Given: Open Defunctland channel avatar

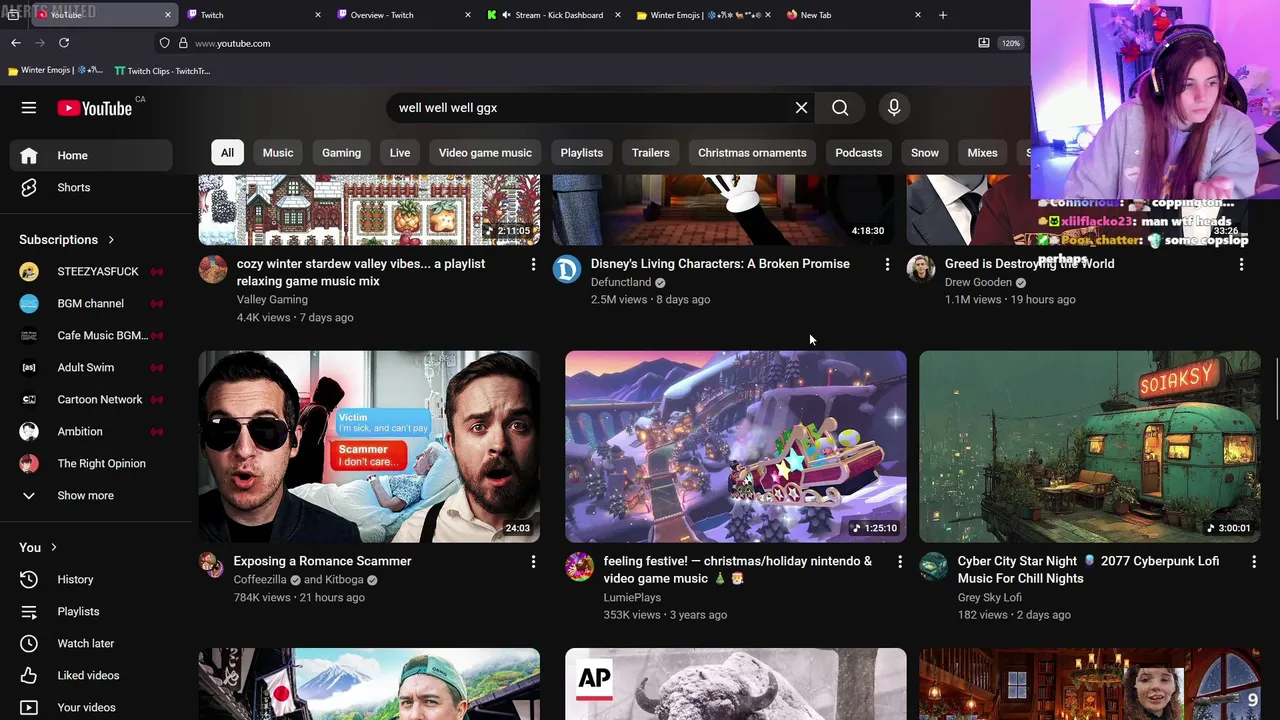Looking at the screenshot, I should tap(567, 269).
